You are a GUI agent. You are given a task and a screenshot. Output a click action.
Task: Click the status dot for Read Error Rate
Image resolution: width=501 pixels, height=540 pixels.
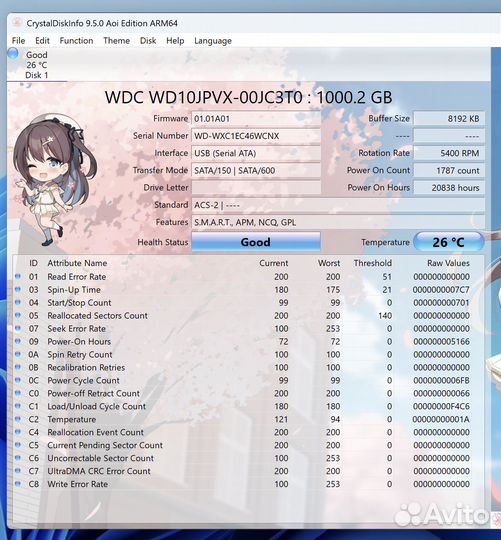(18, 276)
